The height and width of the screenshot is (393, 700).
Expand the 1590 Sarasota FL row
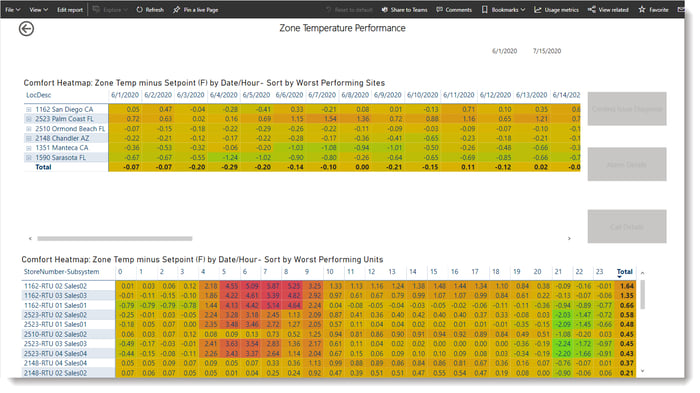pos(29,158)
